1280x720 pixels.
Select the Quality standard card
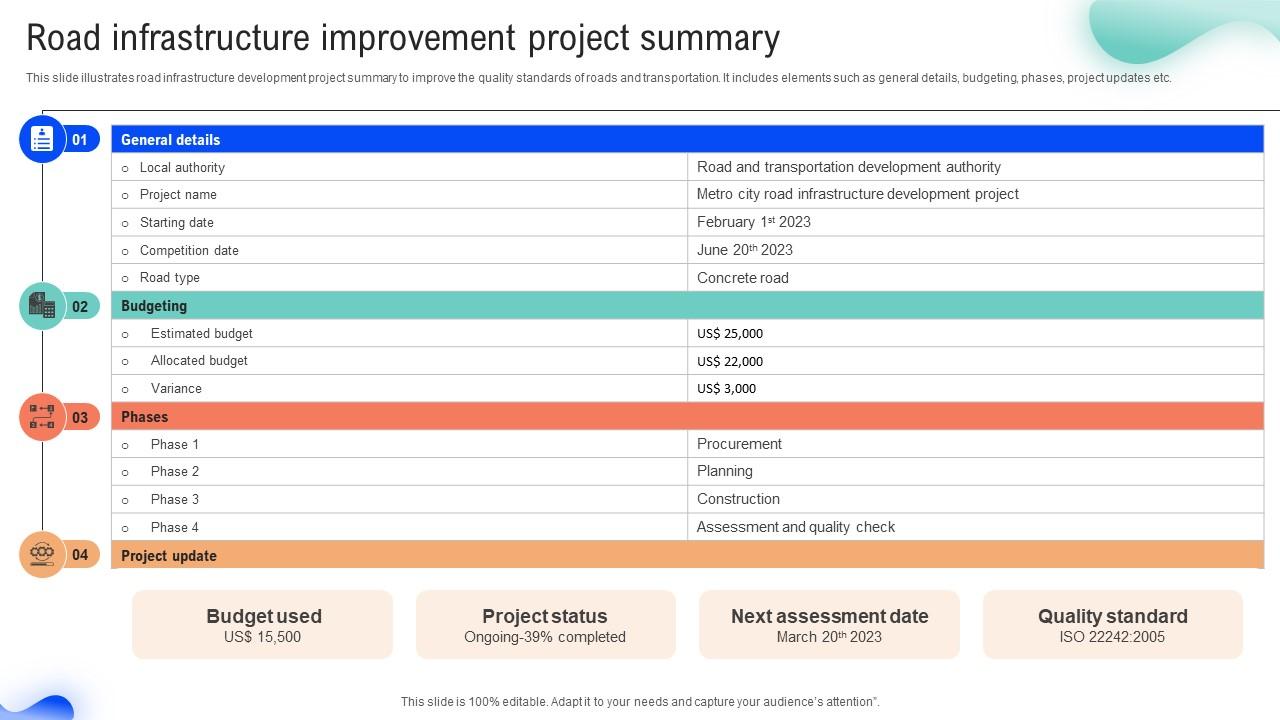click(1112, 625)
